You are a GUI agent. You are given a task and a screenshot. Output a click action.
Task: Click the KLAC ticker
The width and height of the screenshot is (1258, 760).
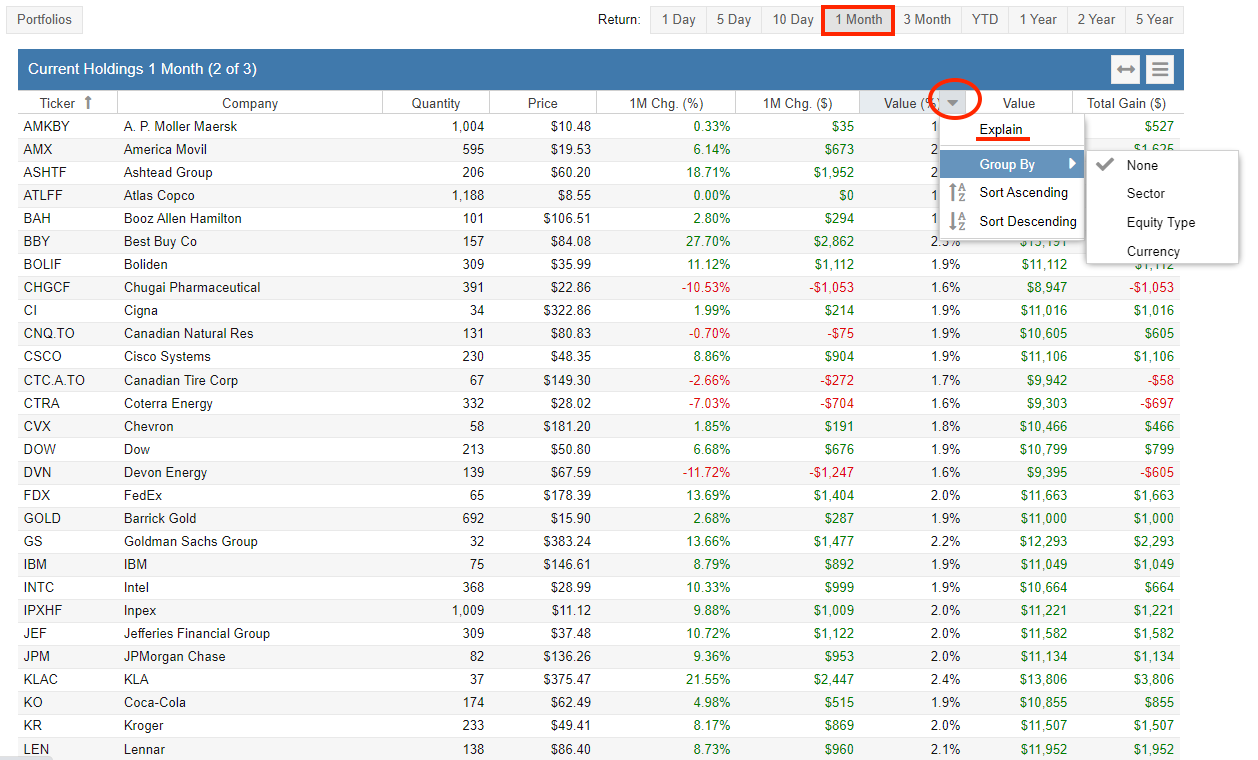[40, 679]
